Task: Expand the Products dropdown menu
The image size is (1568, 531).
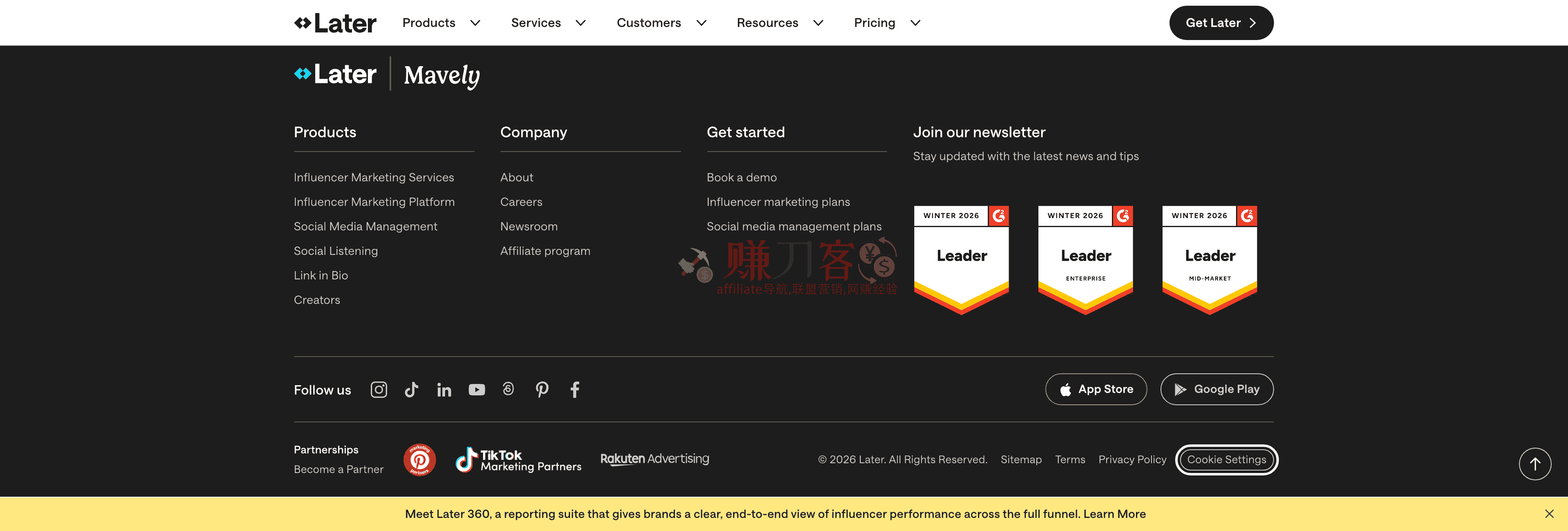Action: coord(441,23)
